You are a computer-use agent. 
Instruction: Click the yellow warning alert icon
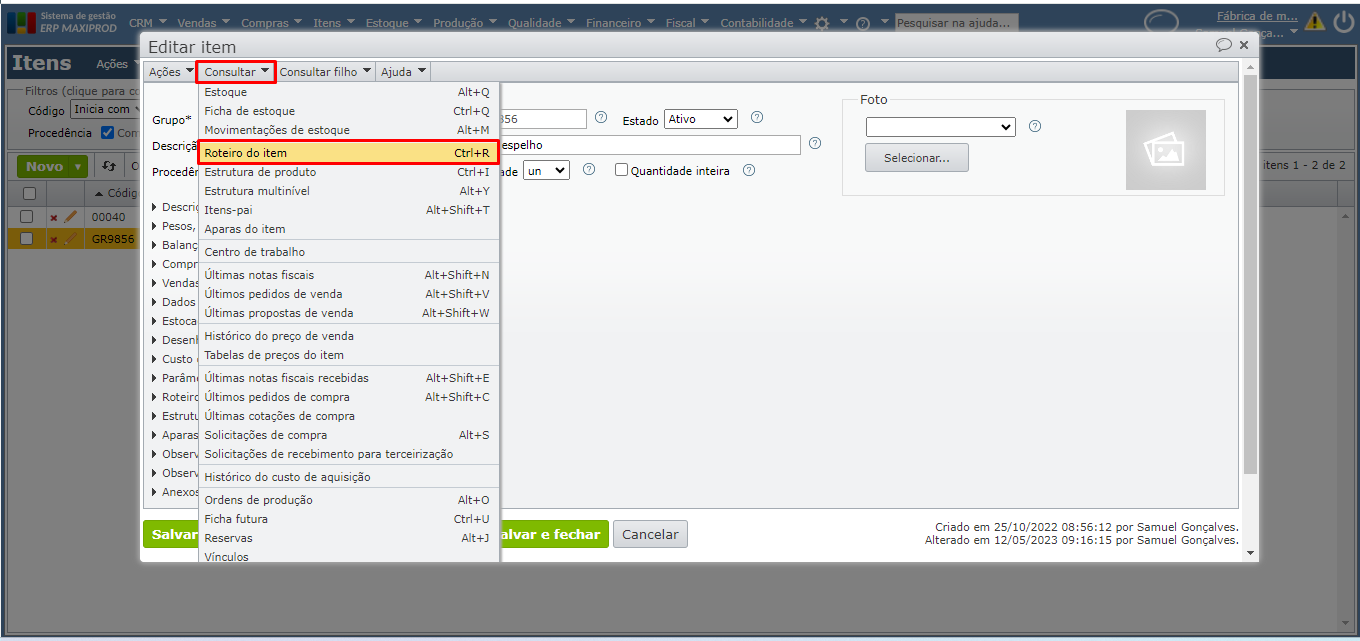tap(1314, 21)
